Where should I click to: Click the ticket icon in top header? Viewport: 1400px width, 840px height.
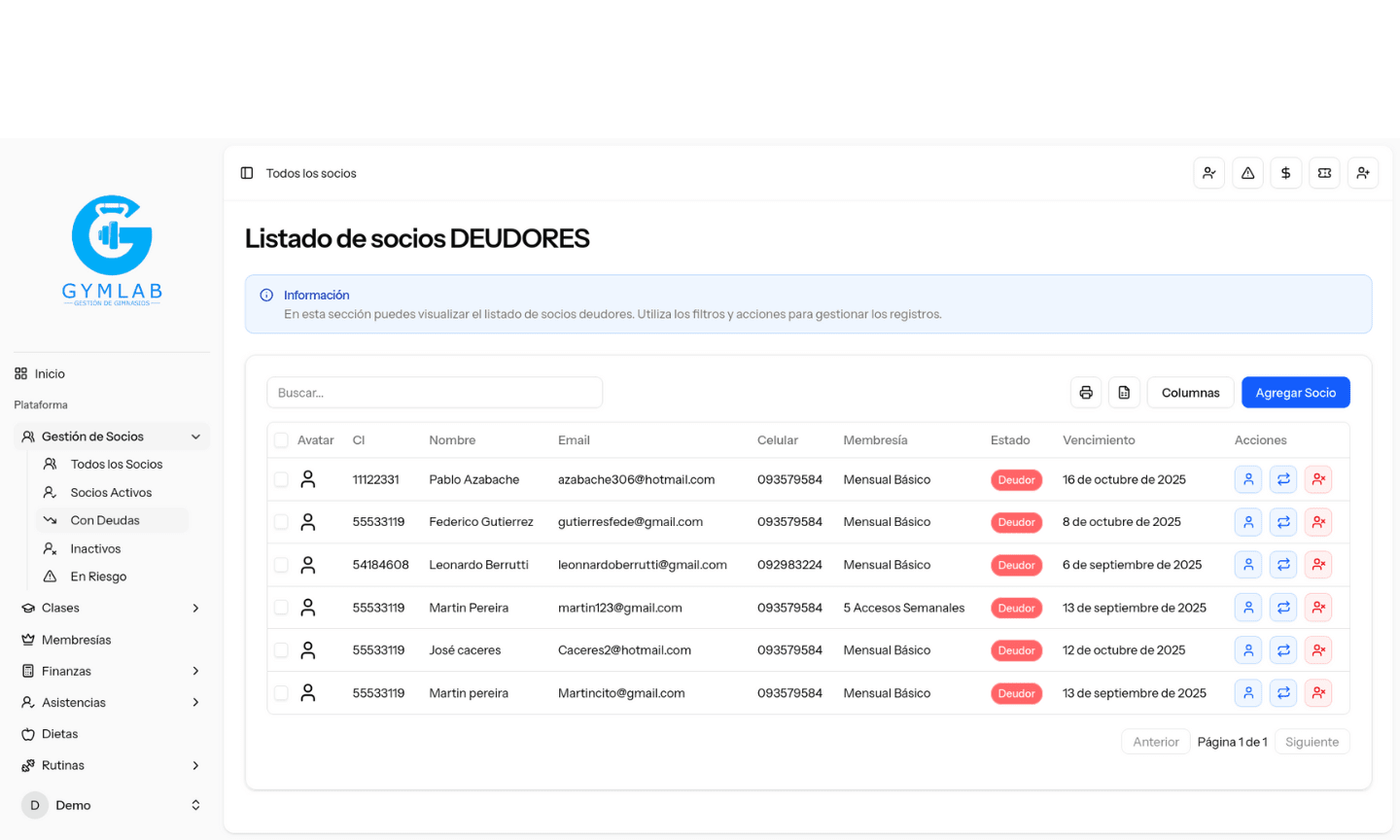pos(1324,173)
